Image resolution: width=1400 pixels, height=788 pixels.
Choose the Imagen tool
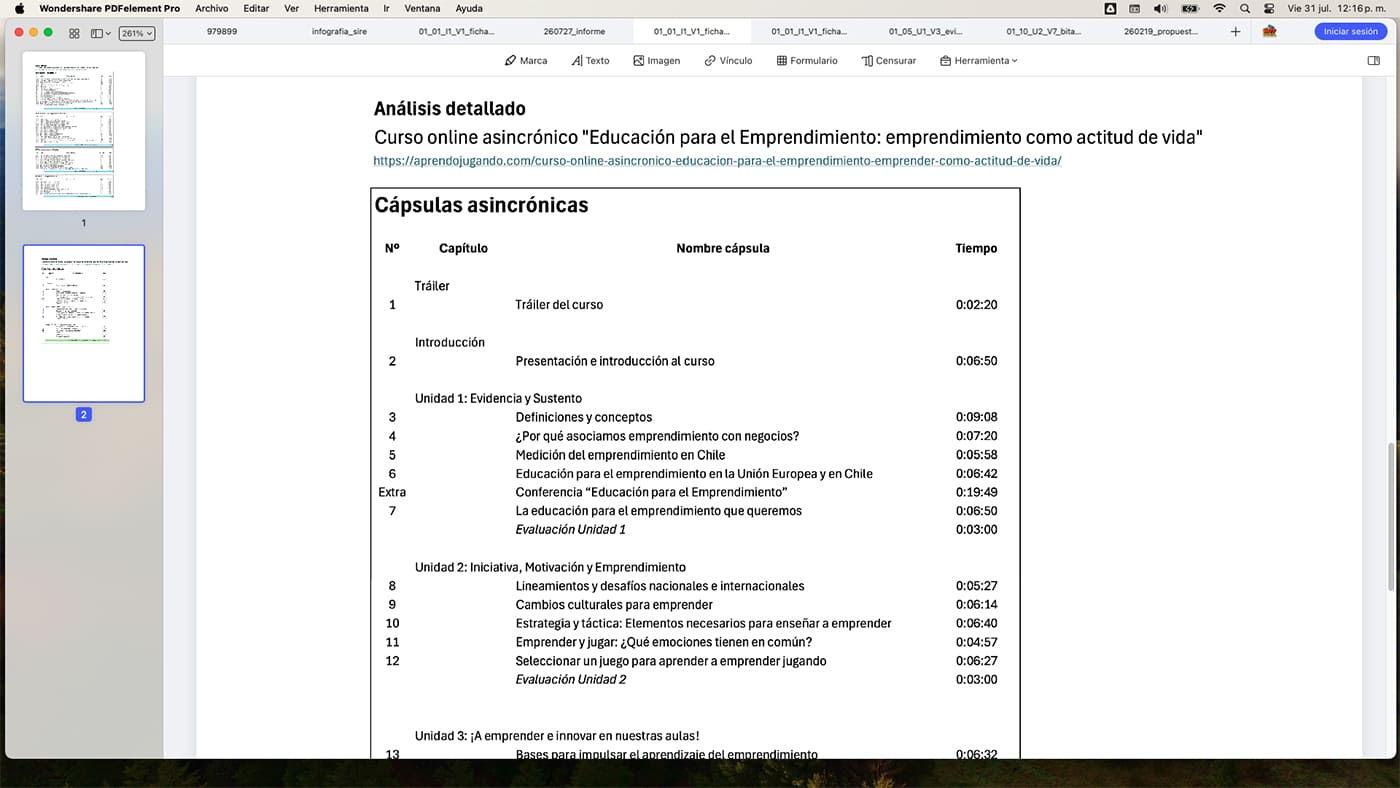click(656, 61)
